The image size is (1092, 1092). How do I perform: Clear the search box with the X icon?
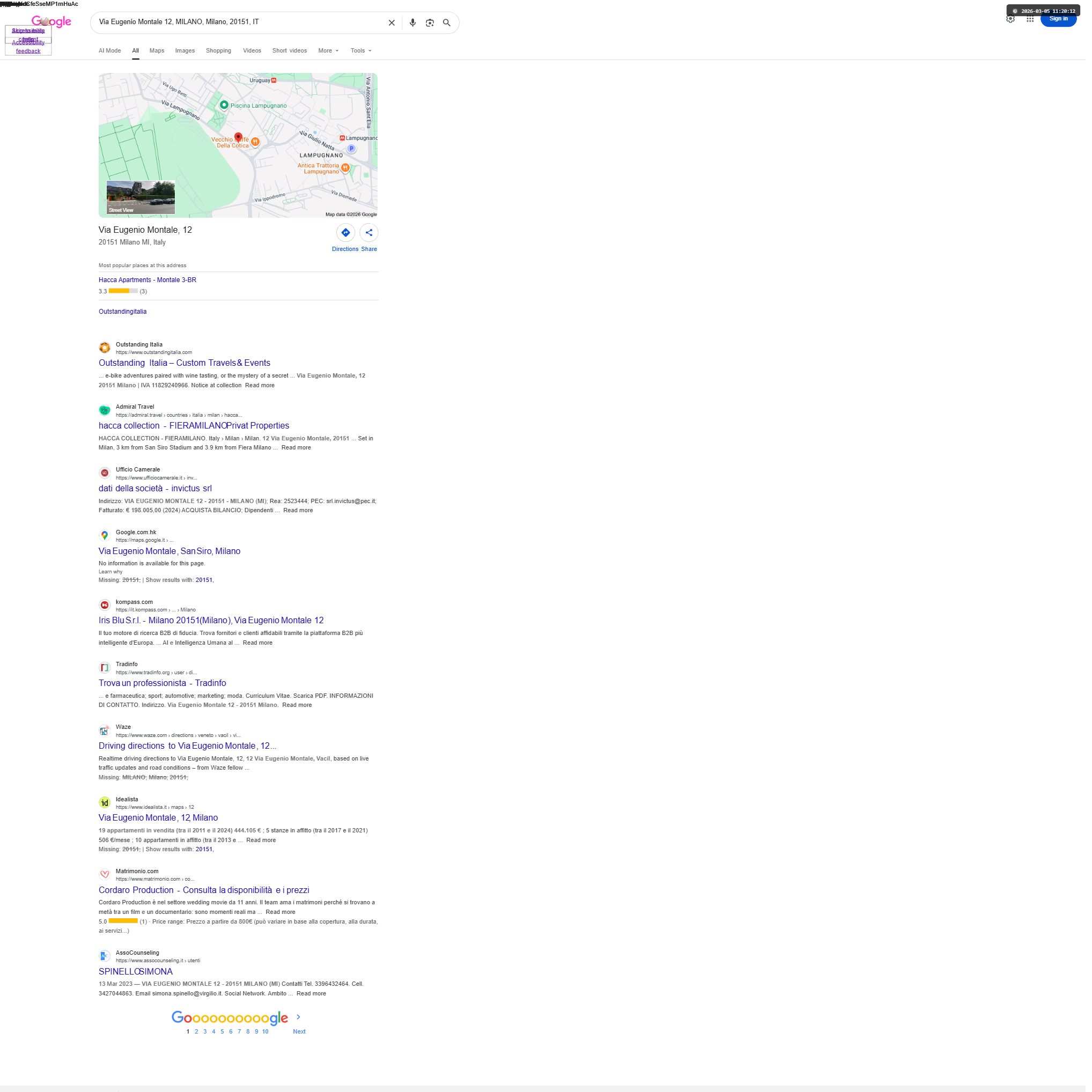pyautogui.click(x=393, y=23)
